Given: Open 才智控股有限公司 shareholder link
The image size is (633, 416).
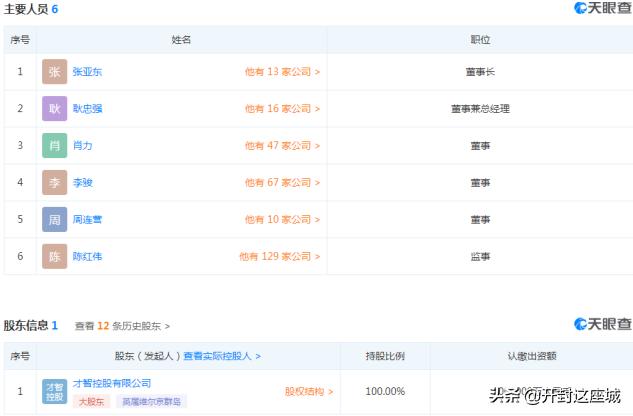Looking at the screenshot, I should pos(112,383).
